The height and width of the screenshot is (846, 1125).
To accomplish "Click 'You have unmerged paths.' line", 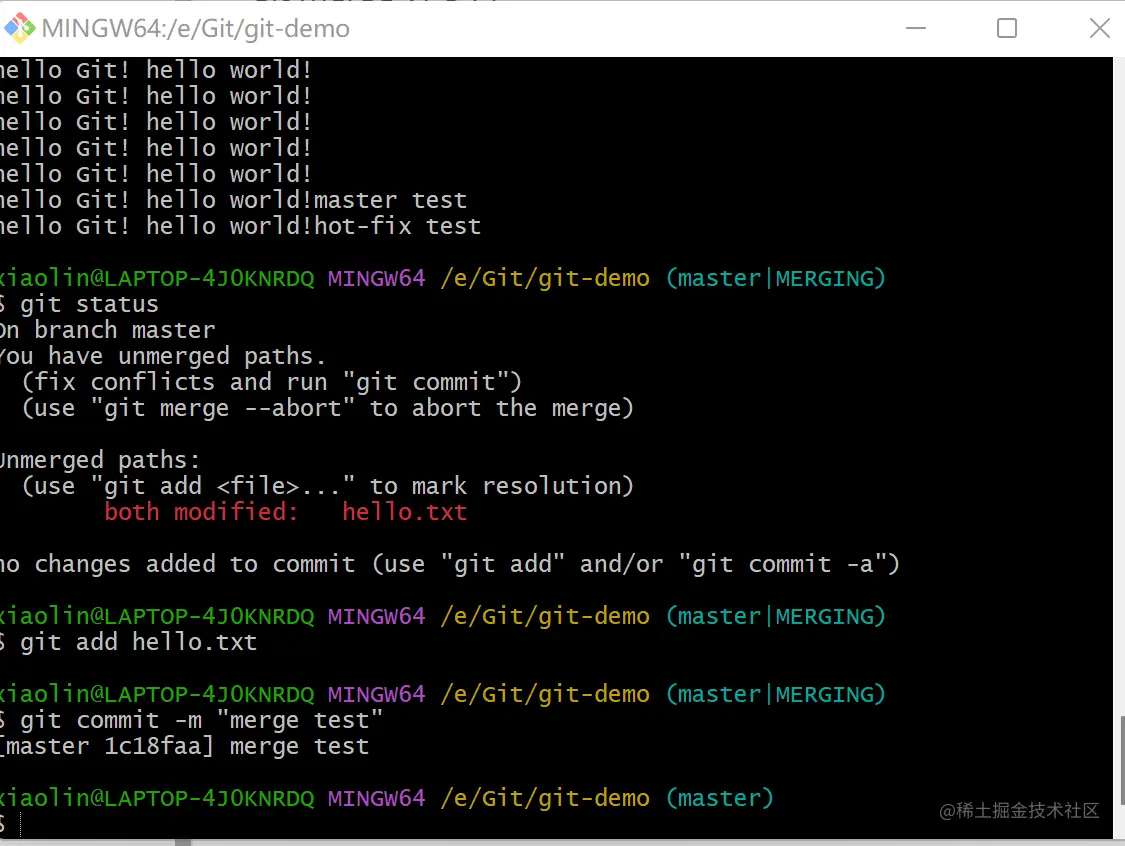I will click(x=163, y=356).
